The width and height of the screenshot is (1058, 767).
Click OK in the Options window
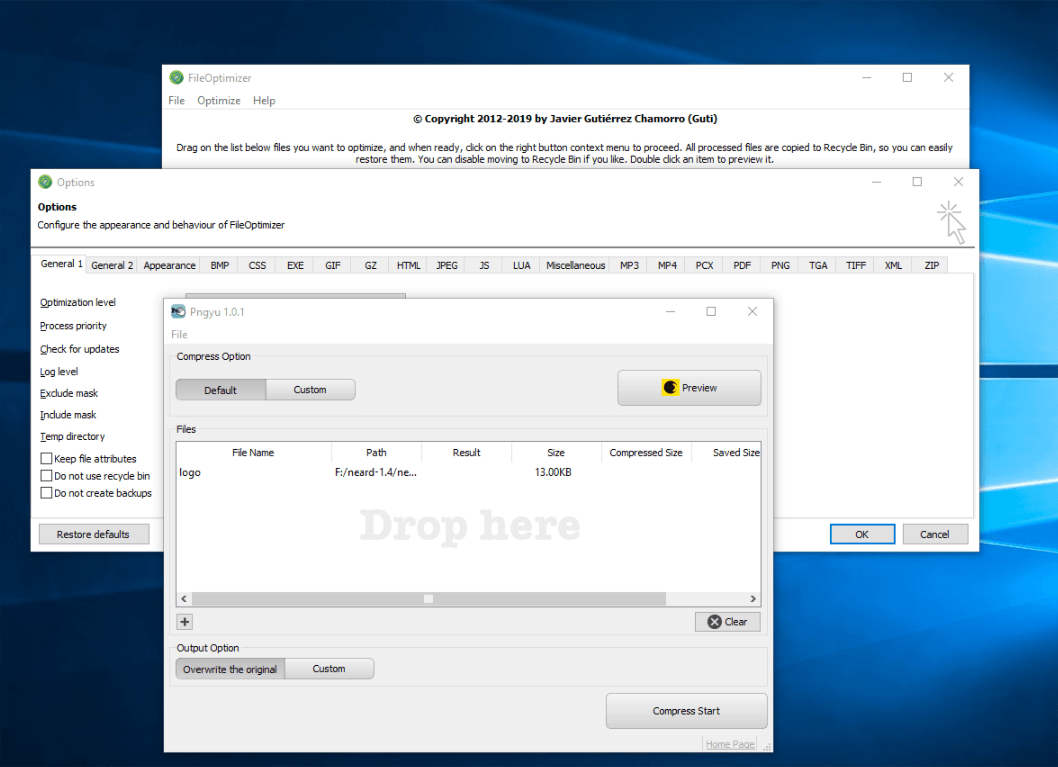click(x=862, y=534)
